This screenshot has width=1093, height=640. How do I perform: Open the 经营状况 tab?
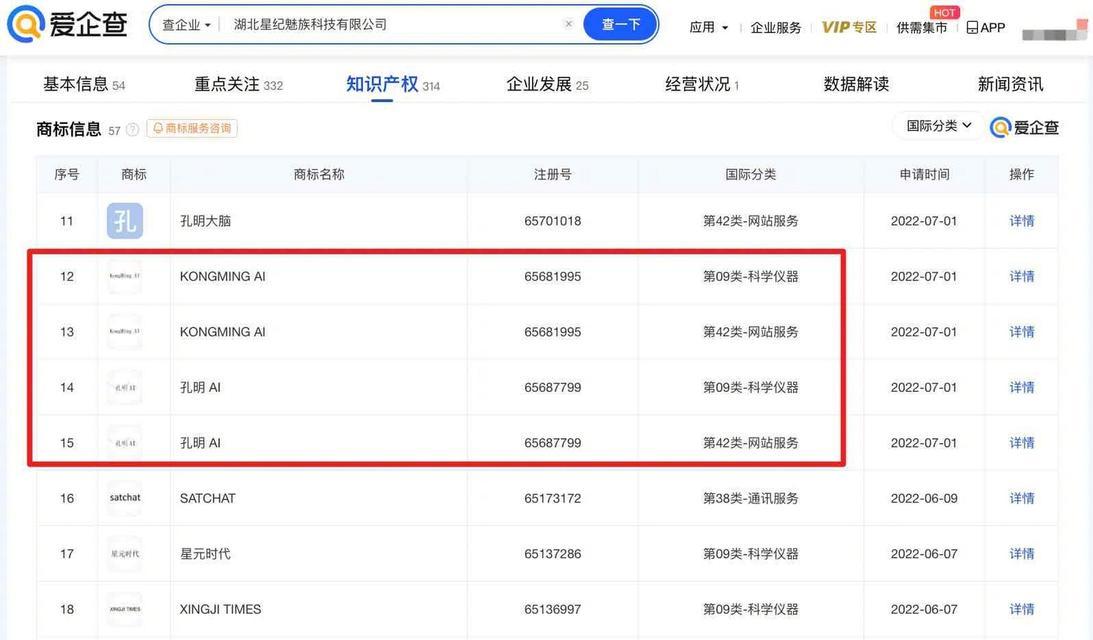pos(702,84)
